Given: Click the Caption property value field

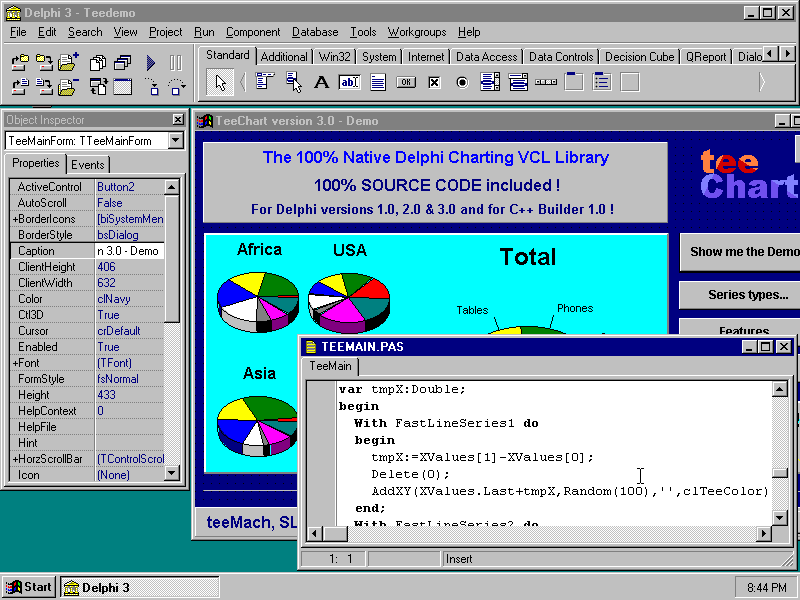Looking at the screenshot, I should coord(128,251).
